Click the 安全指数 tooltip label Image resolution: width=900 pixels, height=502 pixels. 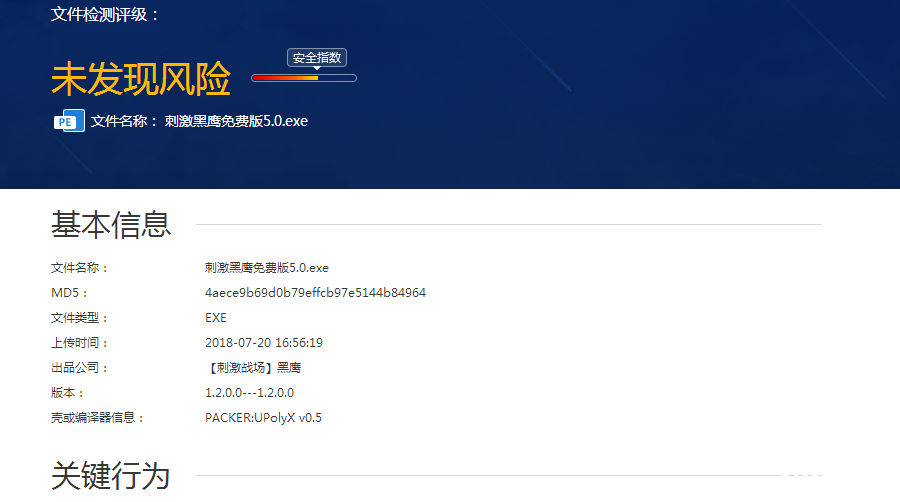317,58
